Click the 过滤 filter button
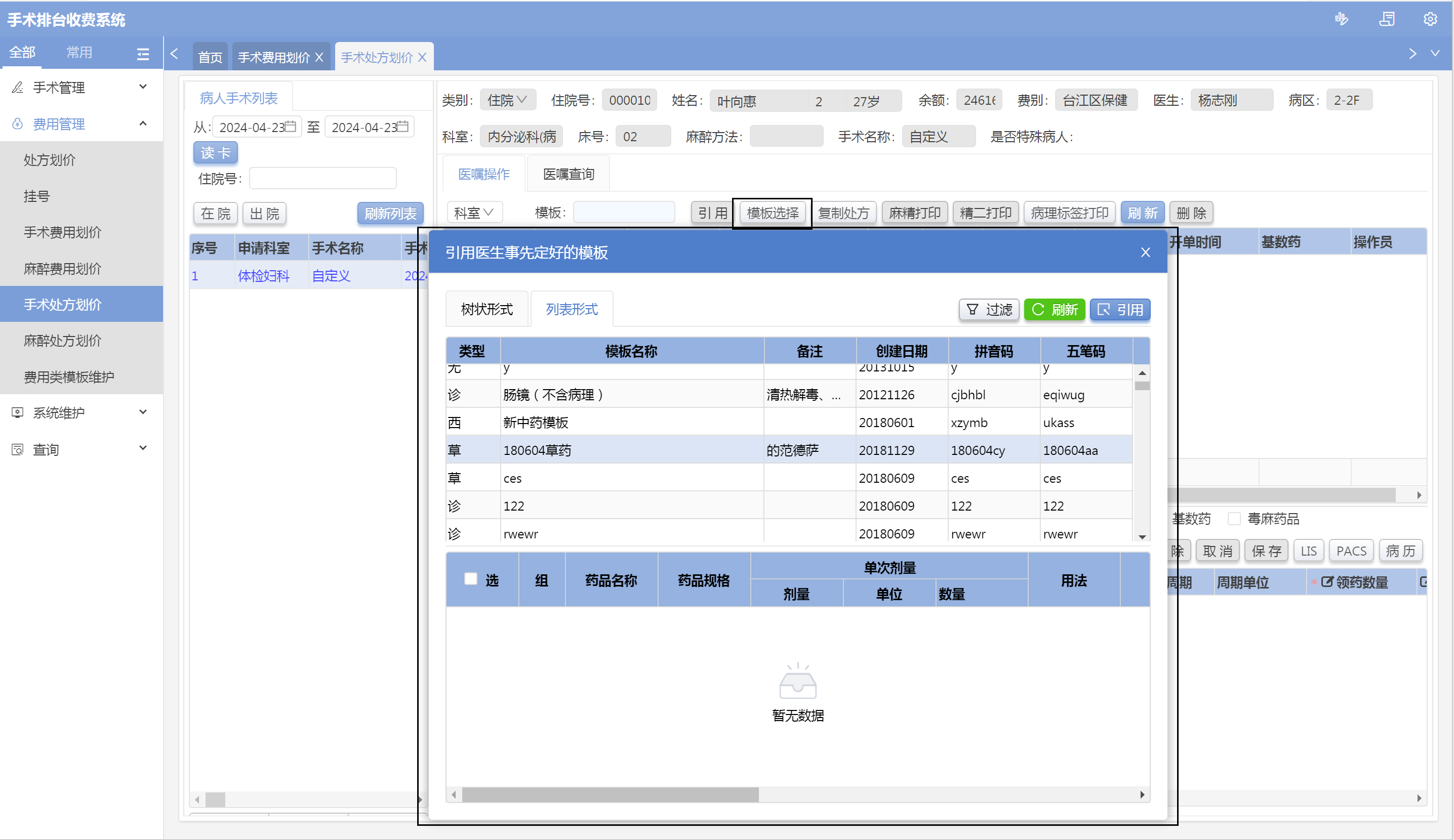The image size is (1454, 840). coord(989,310)
